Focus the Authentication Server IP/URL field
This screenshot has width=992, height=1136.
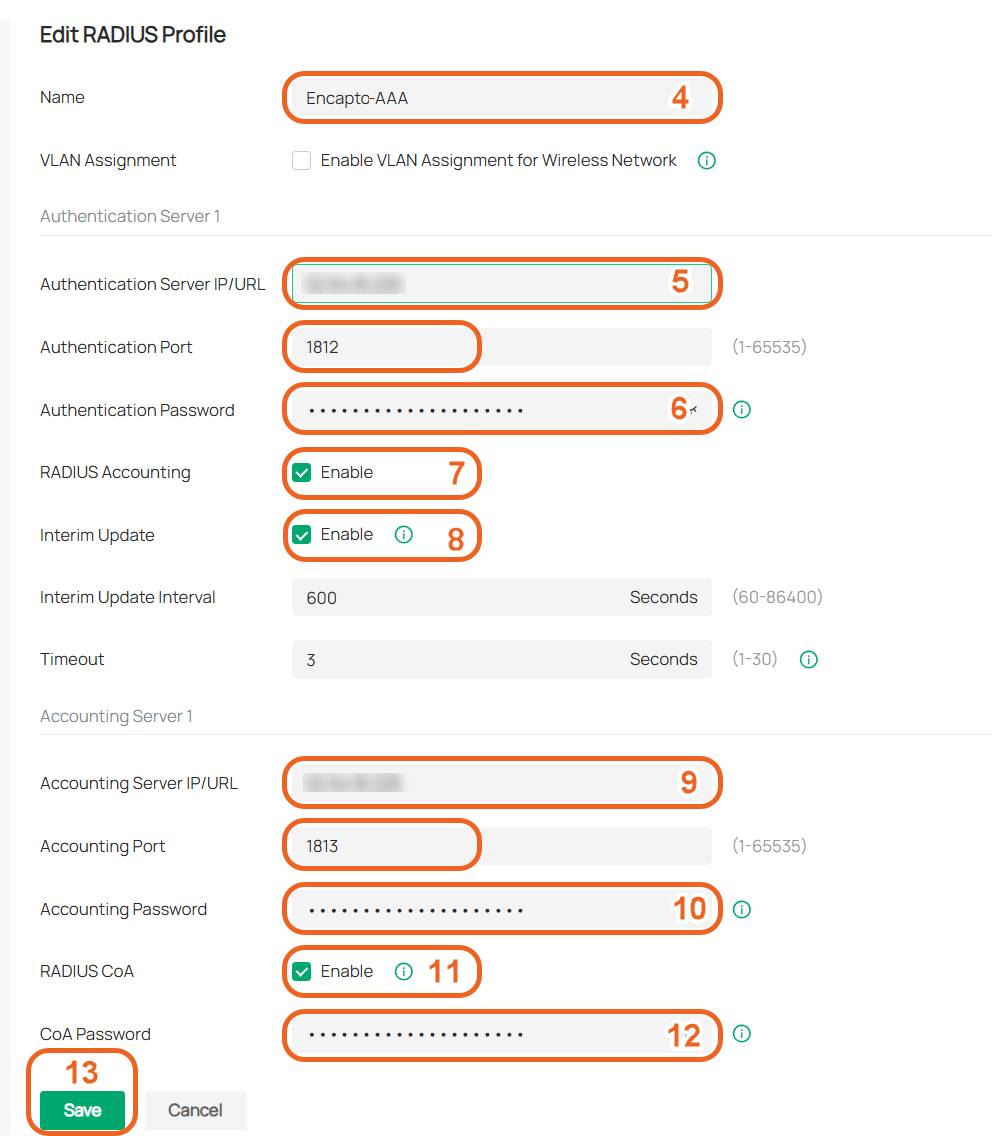pos(501,284)
